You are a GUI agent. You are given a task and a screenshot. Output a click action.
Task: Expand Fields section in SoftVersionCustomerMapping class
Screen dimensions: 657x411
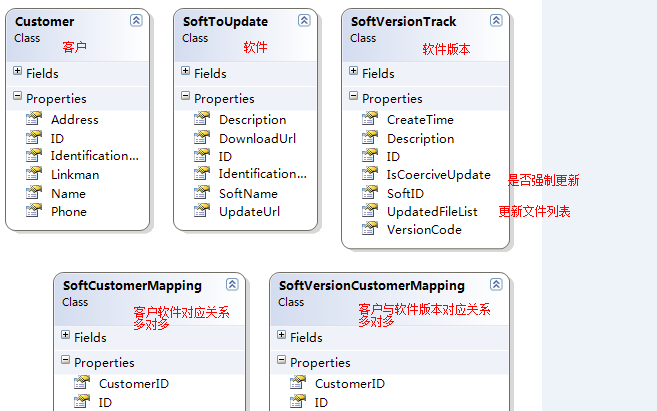click(281, 335)
